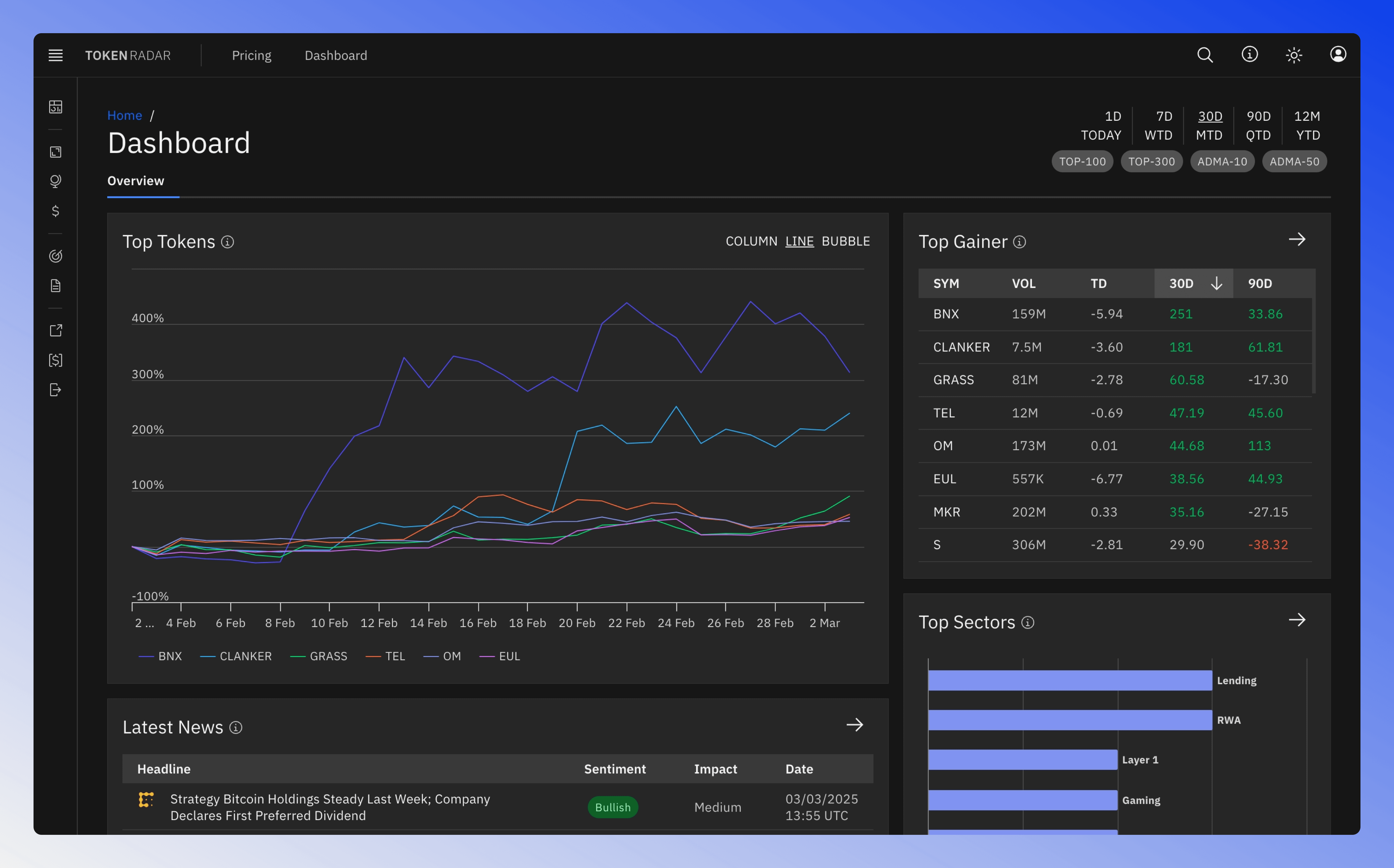Viewport: 1394px width, 868px height.
Task: Toggle BNX series in chart legend
Action: coord(160,656)
